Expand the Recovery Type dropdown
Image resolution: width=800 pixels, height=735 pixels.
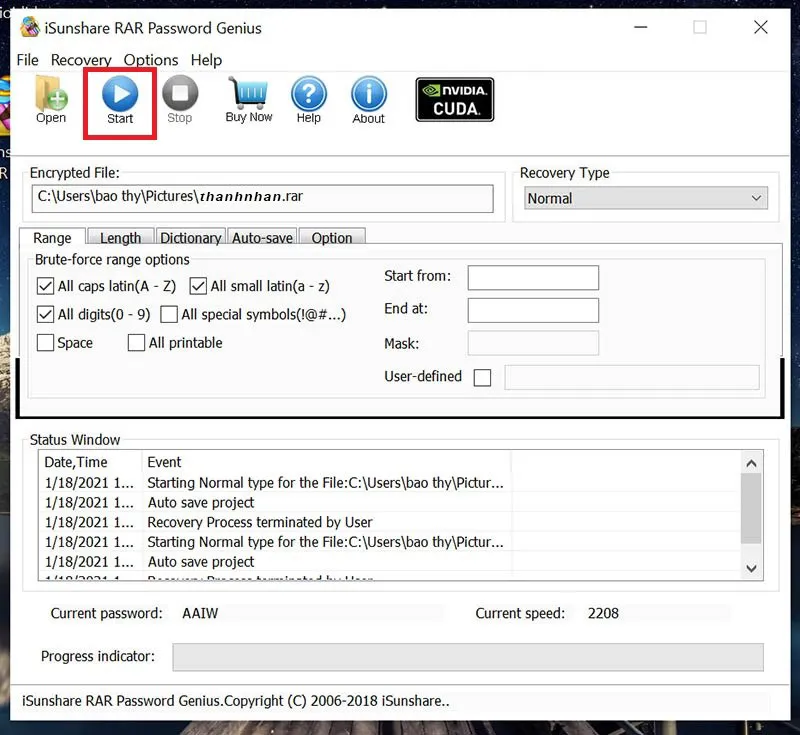pos(646,198)
